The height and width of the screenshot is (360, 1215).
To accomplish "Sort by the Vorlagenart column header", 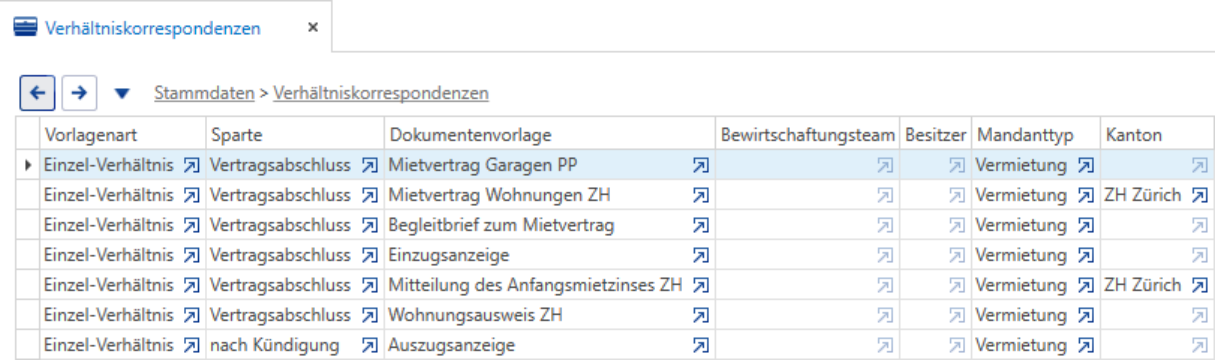I will pyautogui.click(x=121, y=134).
